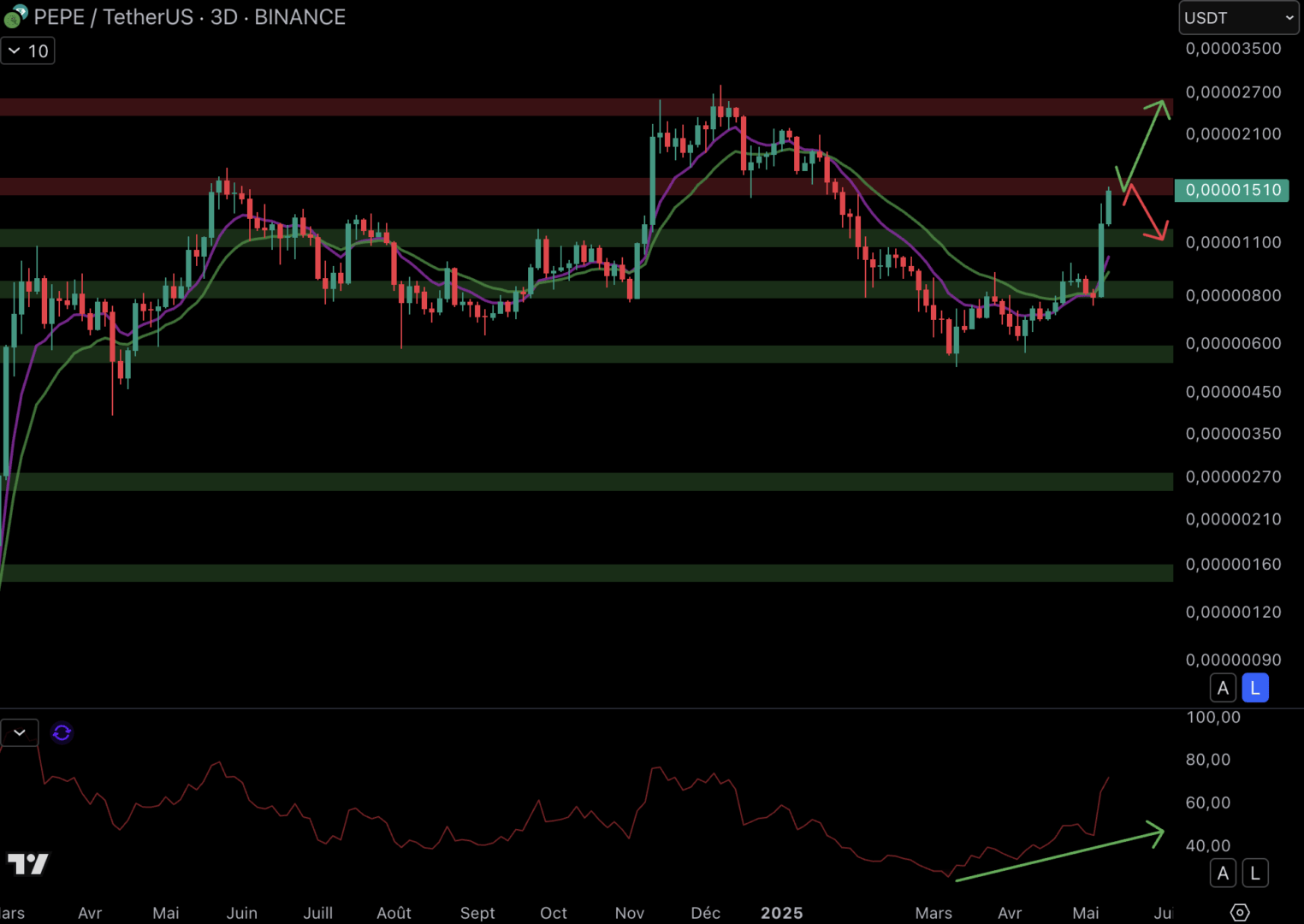1304x924 pixels.
Task: Click the 0,00000800 price axis label
Action: [1233, 296]
